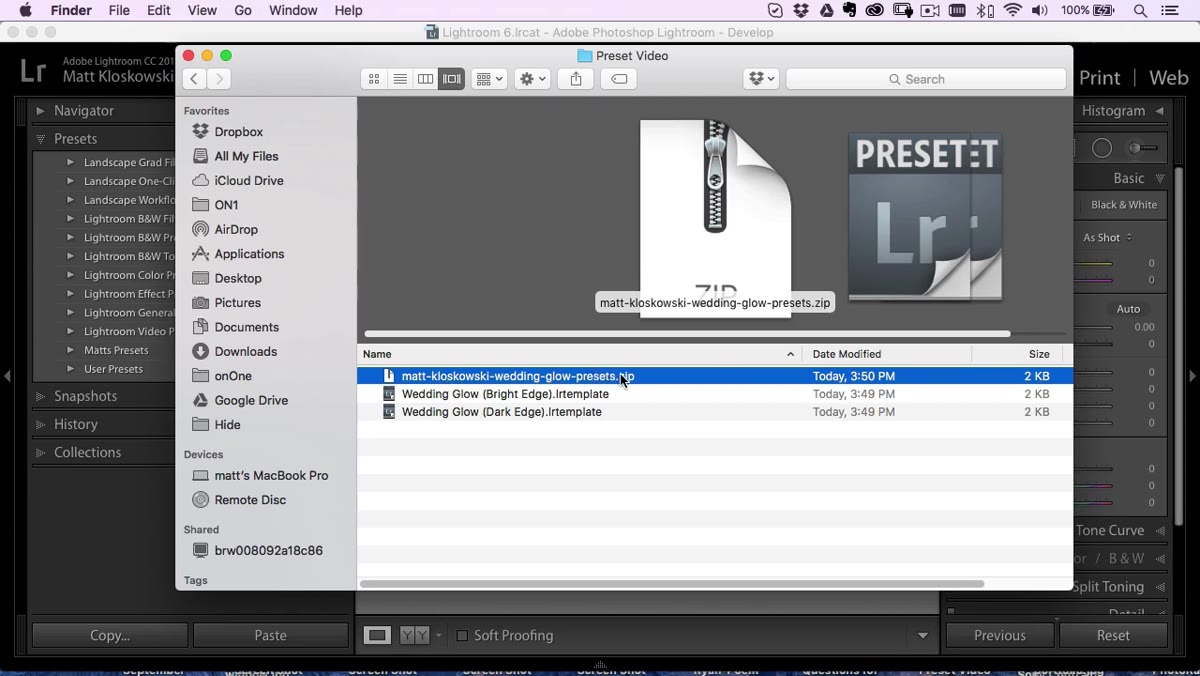Sort files by Date Modified column
Image resolution: width=1200 pixels, height=676 pixels.
(x=886, y=354)
